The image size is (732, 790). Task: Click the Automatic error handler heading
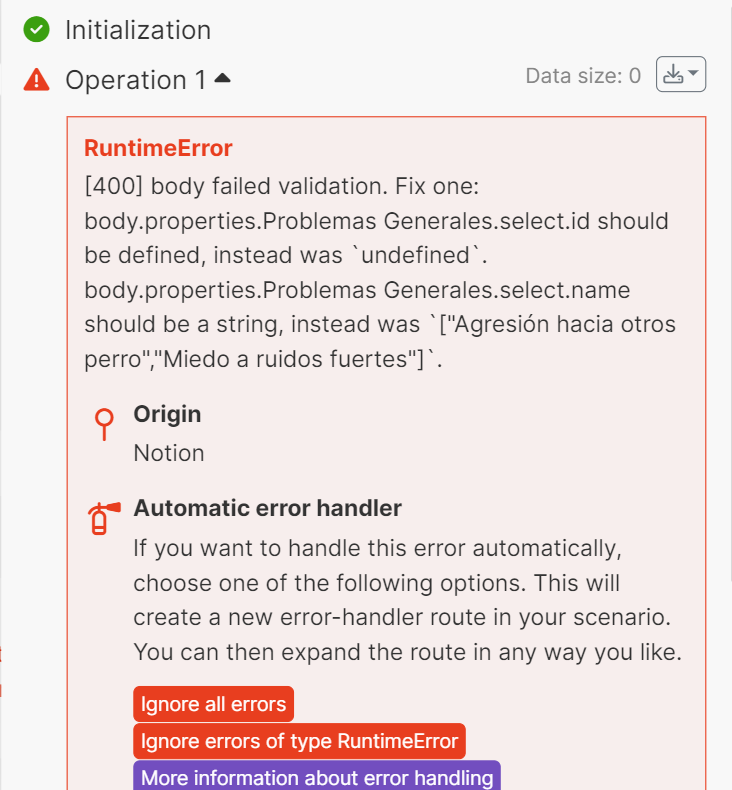point(267,508)
